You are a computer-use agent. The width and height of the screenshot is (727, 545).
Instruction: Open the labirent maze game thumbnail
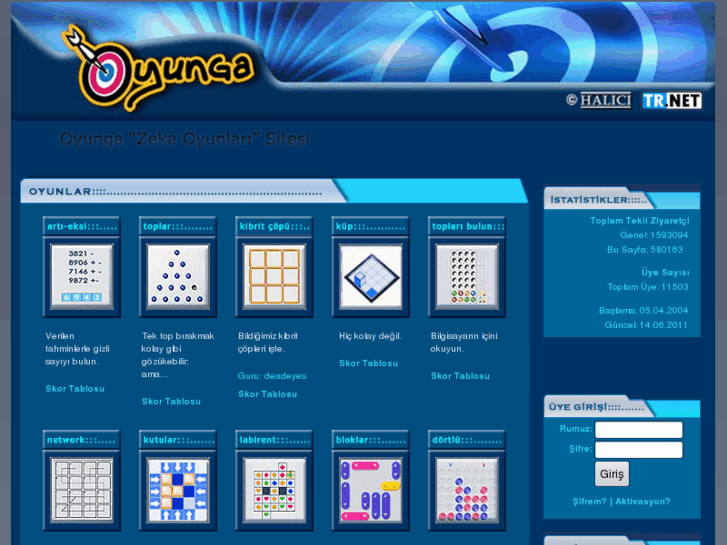click(274, 490)
